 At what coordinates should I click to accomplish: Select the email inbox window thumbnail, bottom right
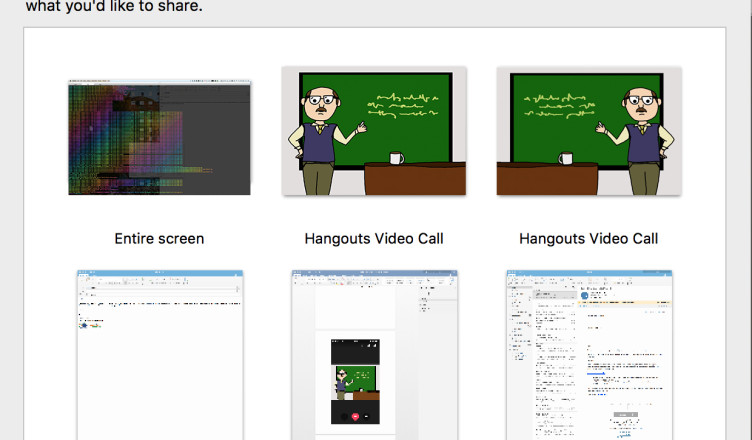(x=589, y=355)
